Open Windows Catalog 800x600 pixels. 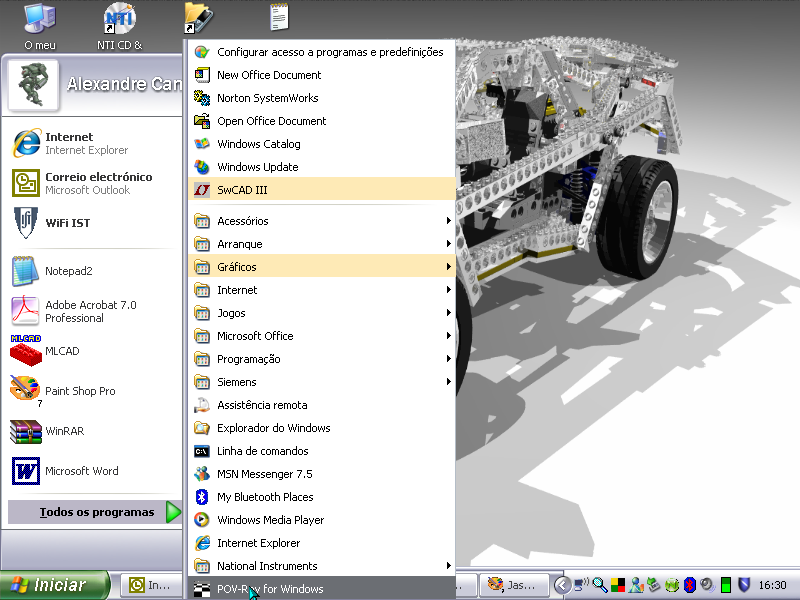tap(321, 144)
